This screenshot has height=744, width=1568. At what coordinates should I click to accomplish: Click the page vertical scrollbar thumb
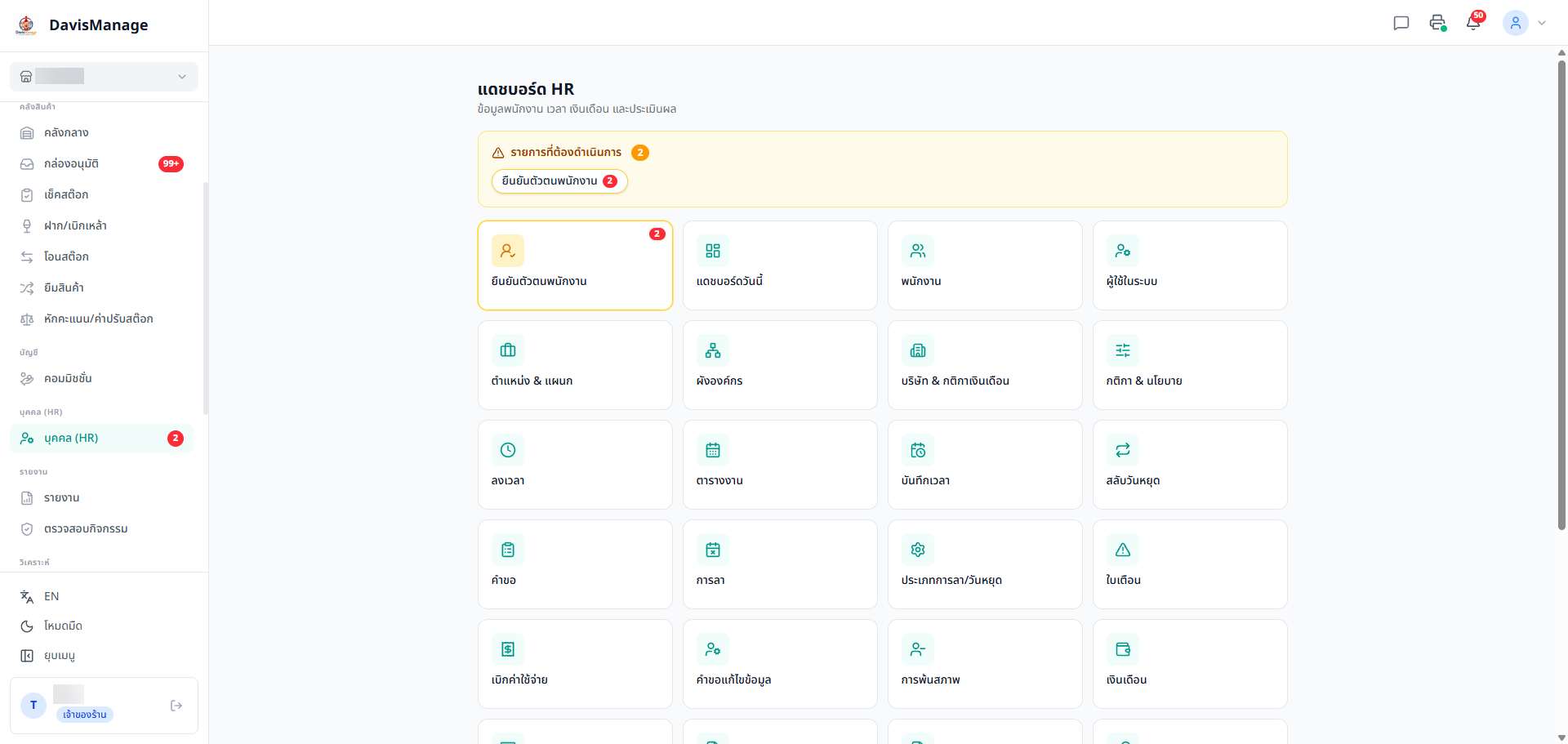(x=1561, y=294)
